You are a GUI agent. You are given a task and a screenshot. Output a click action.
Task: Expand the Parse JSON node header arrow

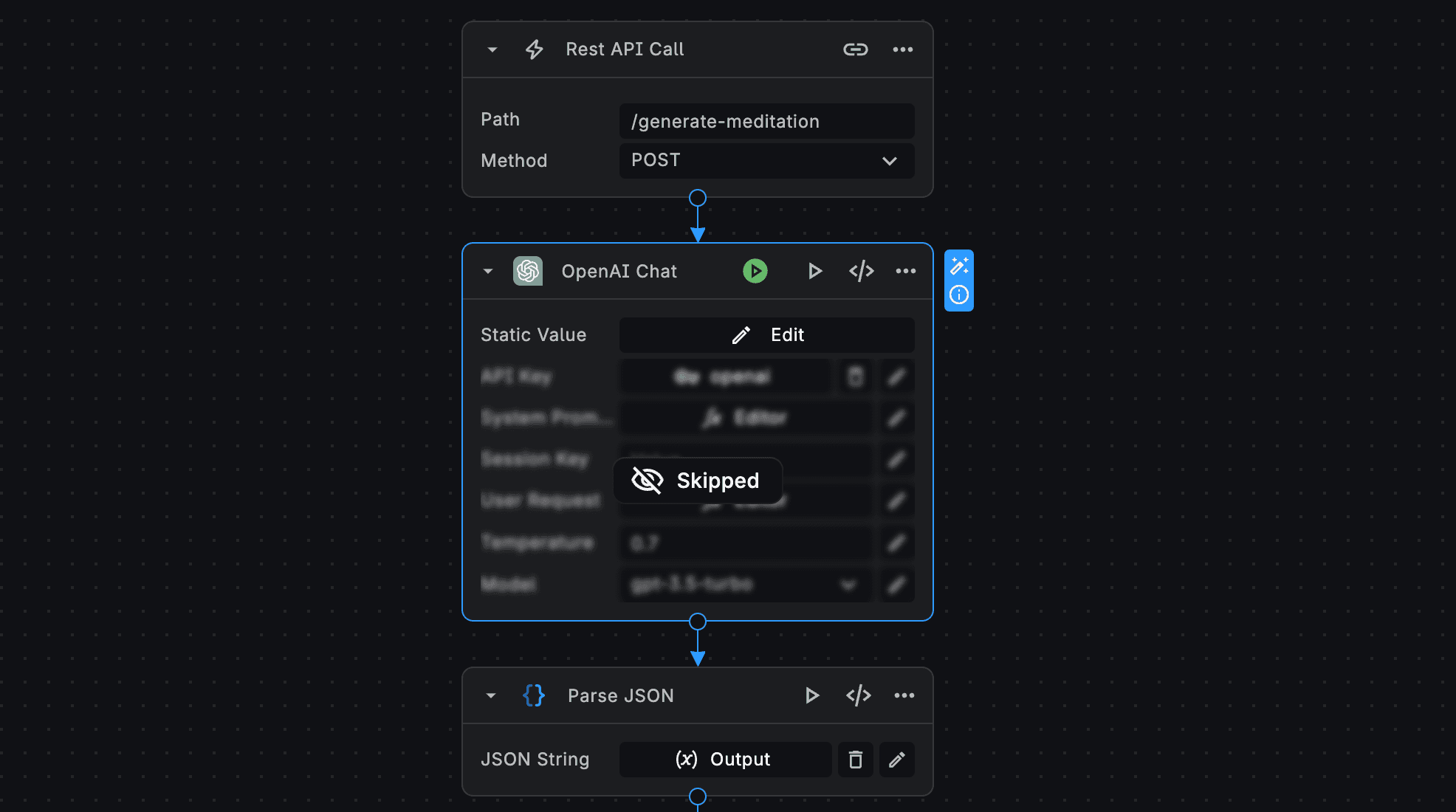pyautogui.click(x=489, y=695)
